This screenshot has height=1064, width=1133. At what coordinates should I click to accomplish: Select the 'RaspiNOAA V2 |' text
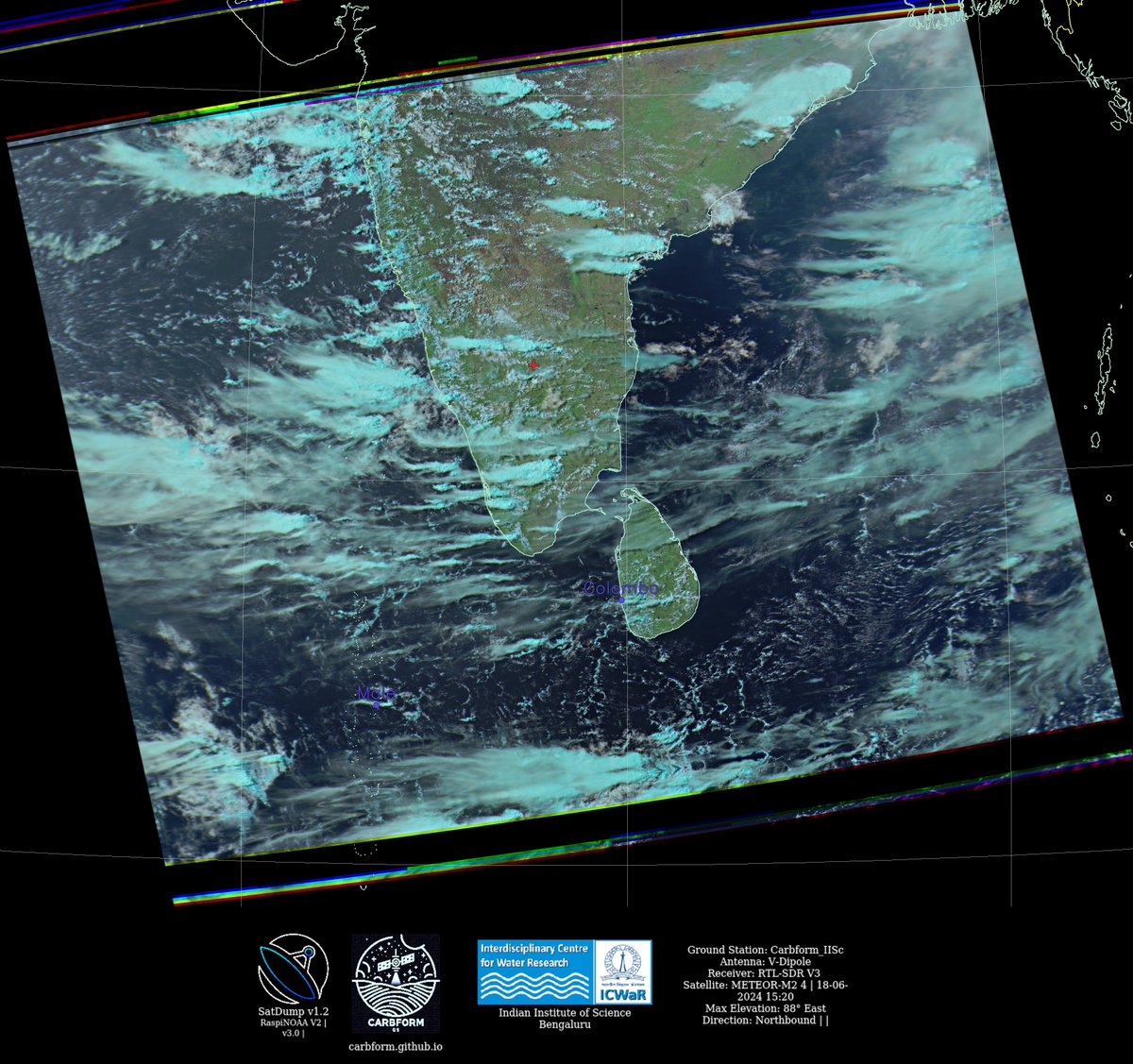(293, 1022)
